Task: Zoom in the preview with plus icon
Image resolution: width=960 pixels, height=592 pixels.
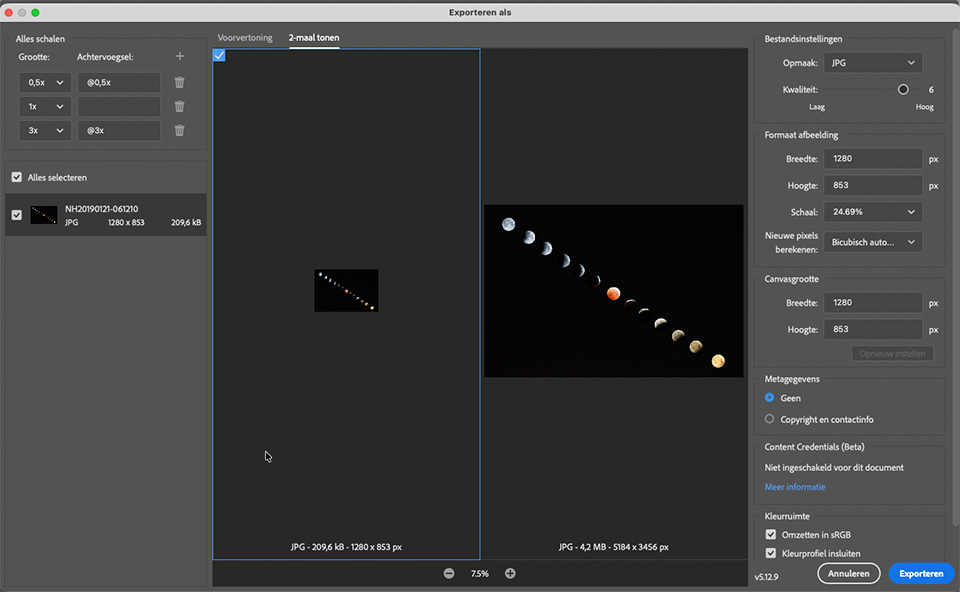Action: pos(510,573)
